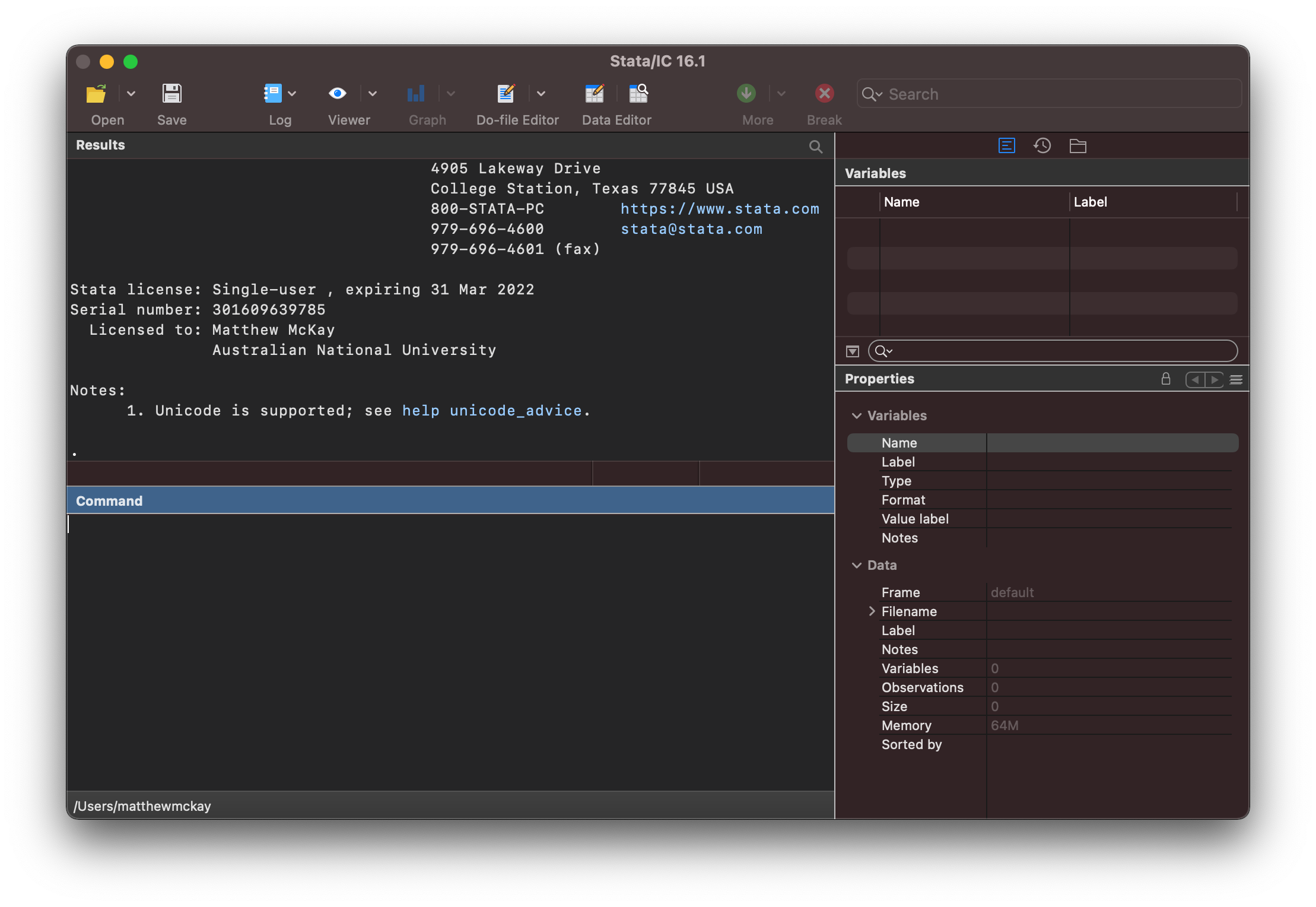The height and width of the screenshot is (907, 1316).
Task: Switch to the files folder panel
Action: (x=1077, y=146)
